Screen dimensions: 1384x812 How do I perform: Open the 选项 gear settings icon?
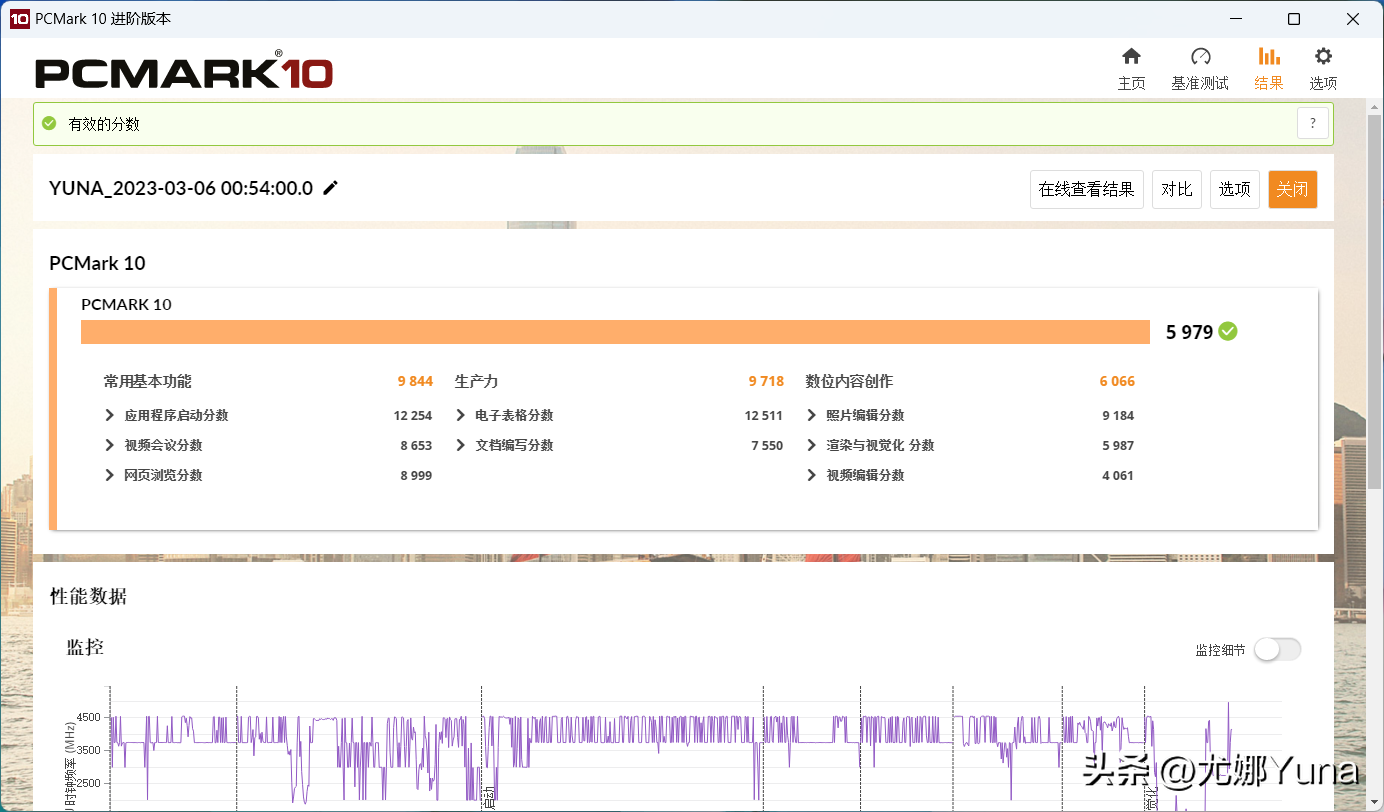tap(1323, 56)
